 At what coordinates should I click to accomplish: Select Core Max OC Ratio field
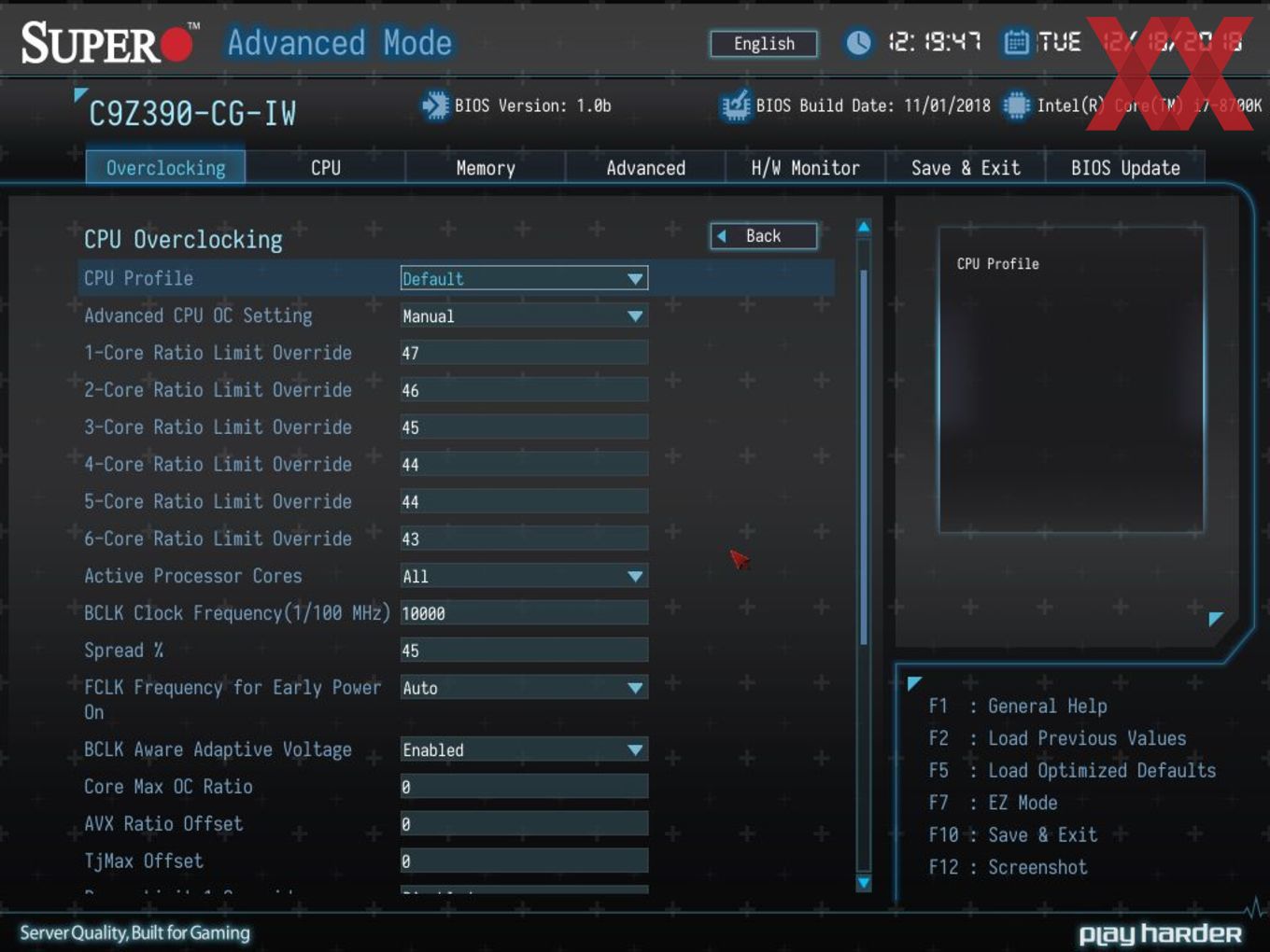[524, 787]
